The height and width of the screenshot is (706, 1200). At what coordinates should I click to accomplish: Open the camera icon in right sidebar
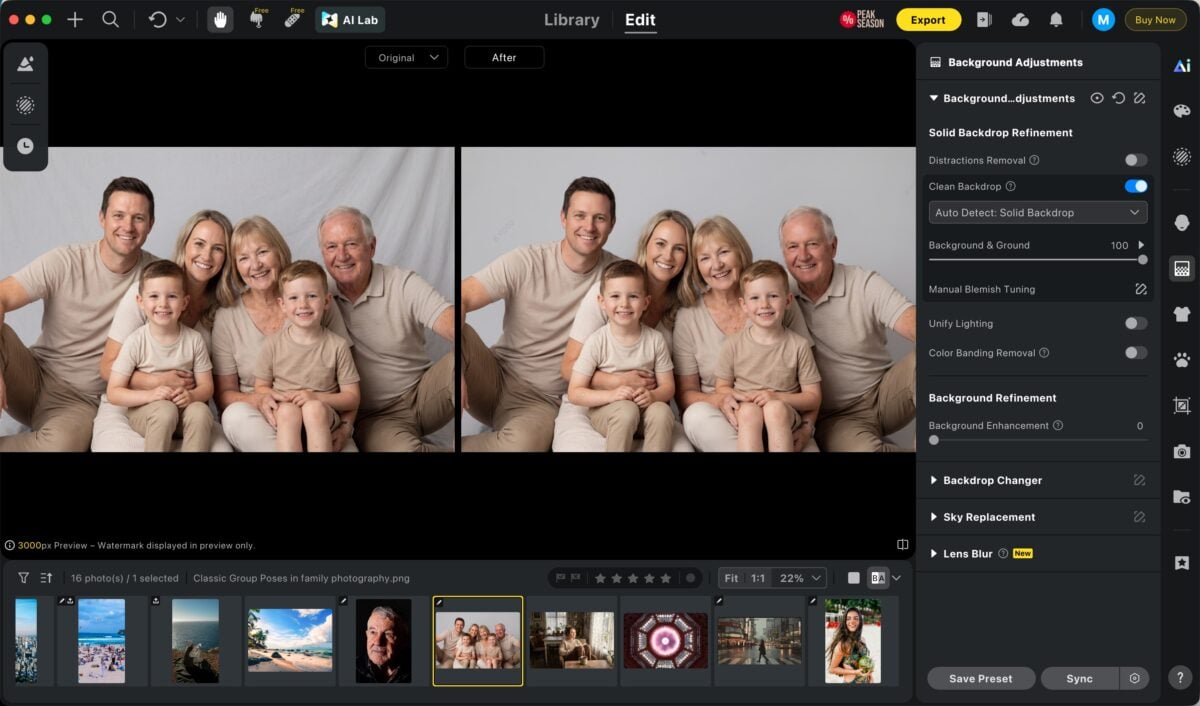point(1182,451)
